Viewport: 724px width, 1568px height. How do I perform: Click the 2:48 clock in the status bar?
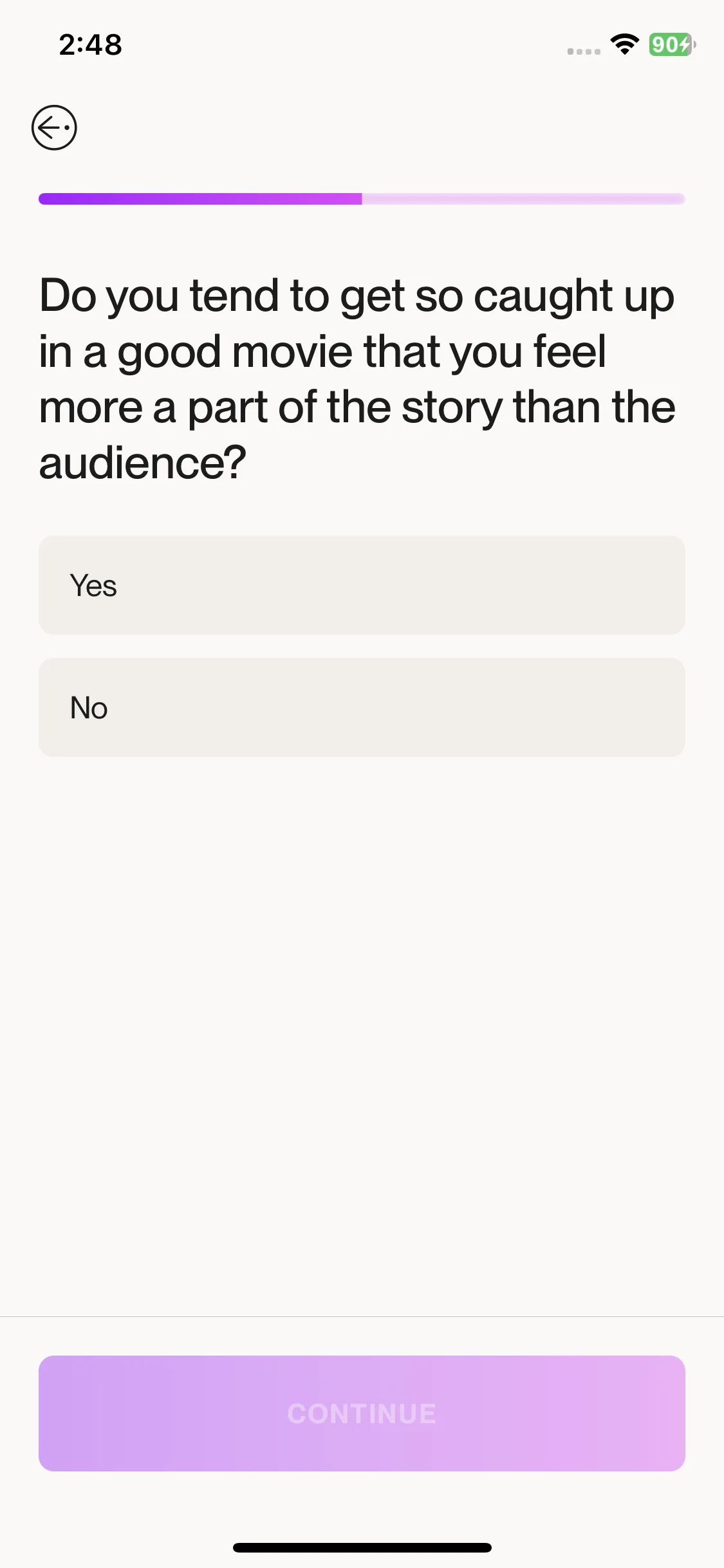click(91, 44)
